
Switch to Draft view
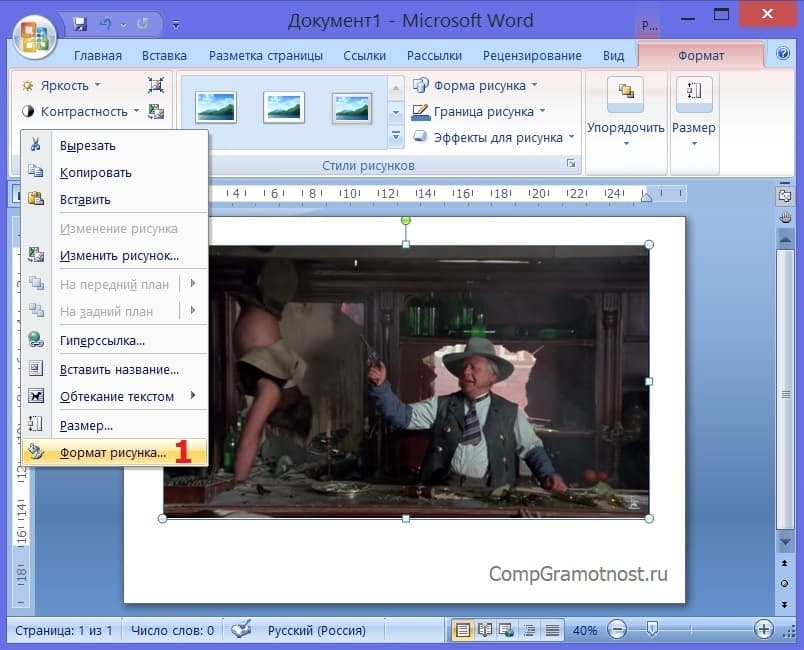click(x=552, y=629)
